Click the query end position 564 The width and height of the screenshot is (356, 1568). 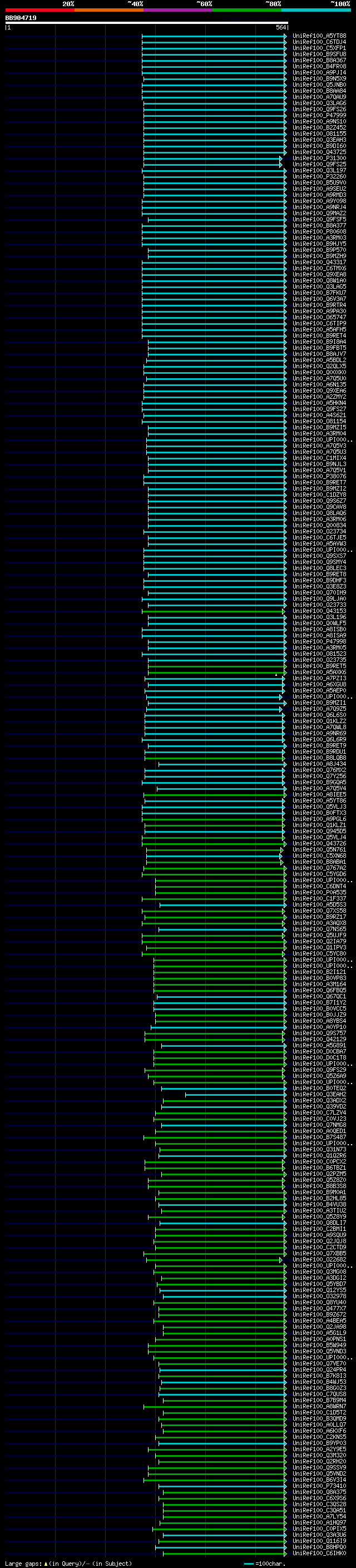point(280,27)
